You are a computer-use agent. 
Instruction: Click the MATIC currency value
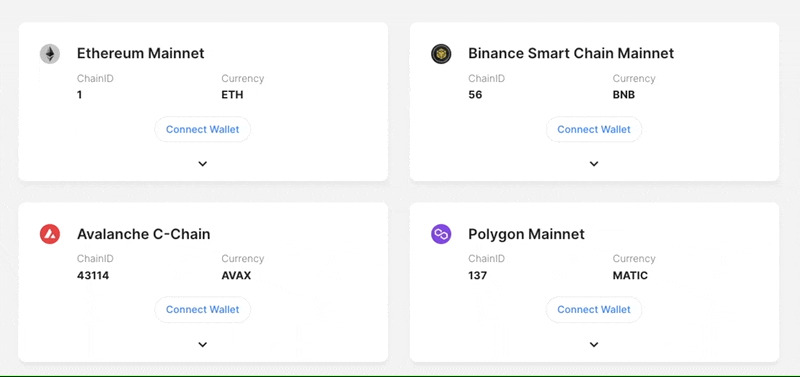tap(630, 275)
